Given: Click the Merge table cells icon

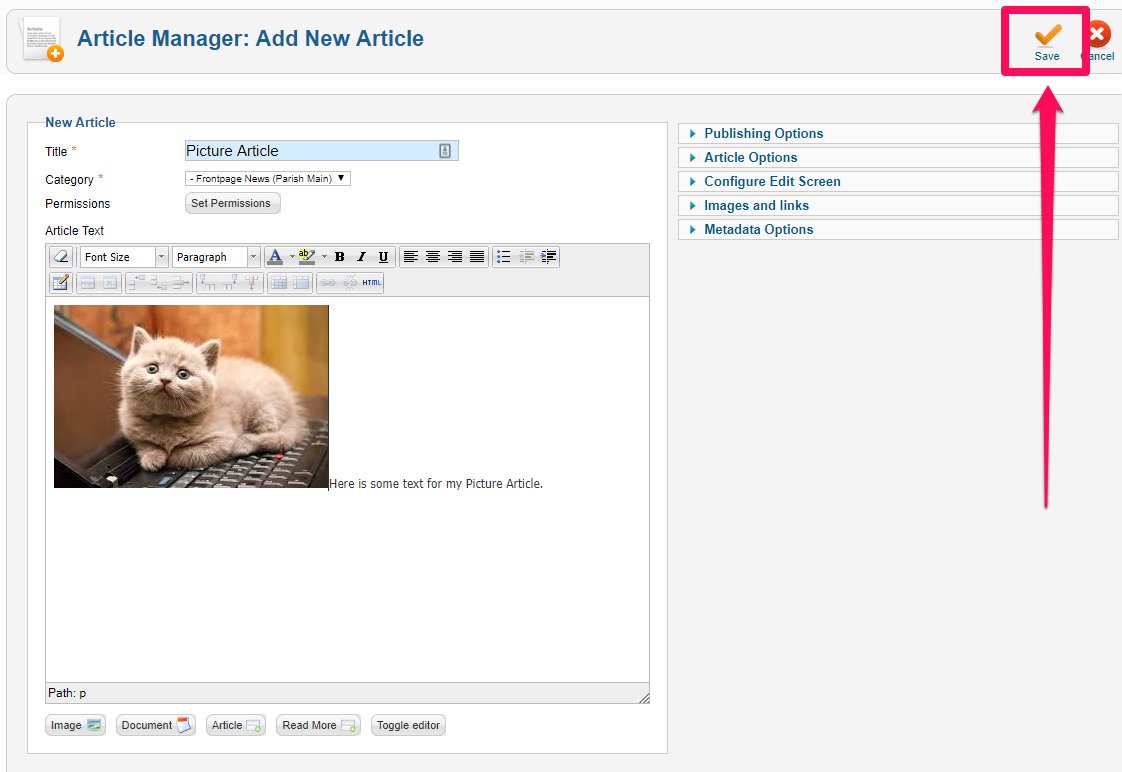Looking at the screenshot, I should 301,283.
